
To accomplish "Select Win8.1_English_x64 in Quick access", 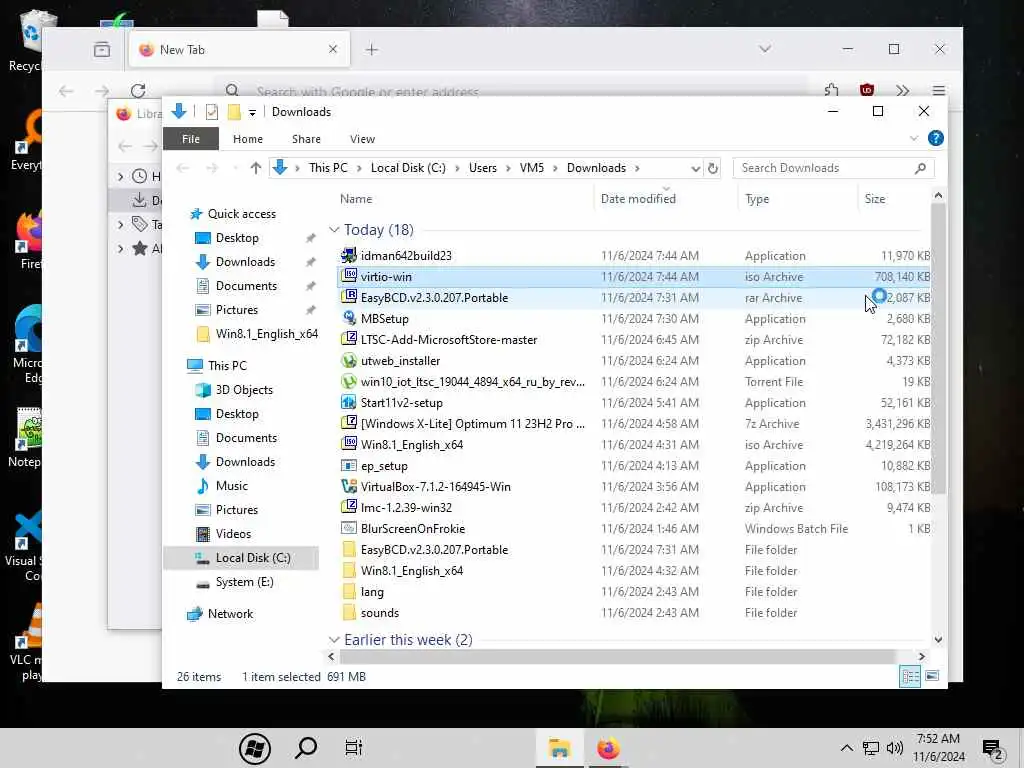I will [x=266, y=334].
